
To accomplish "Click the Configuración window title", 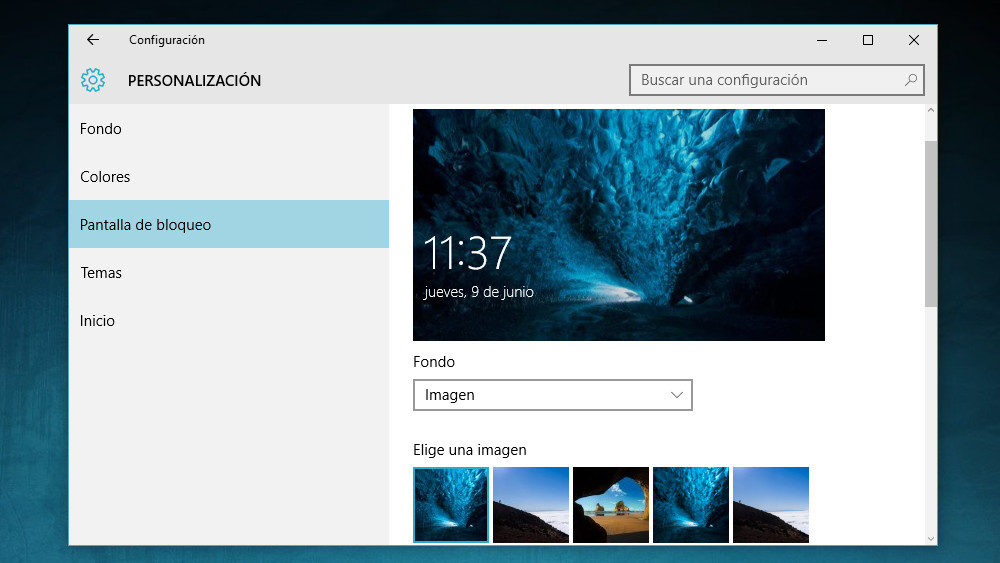I will point(167,40).
